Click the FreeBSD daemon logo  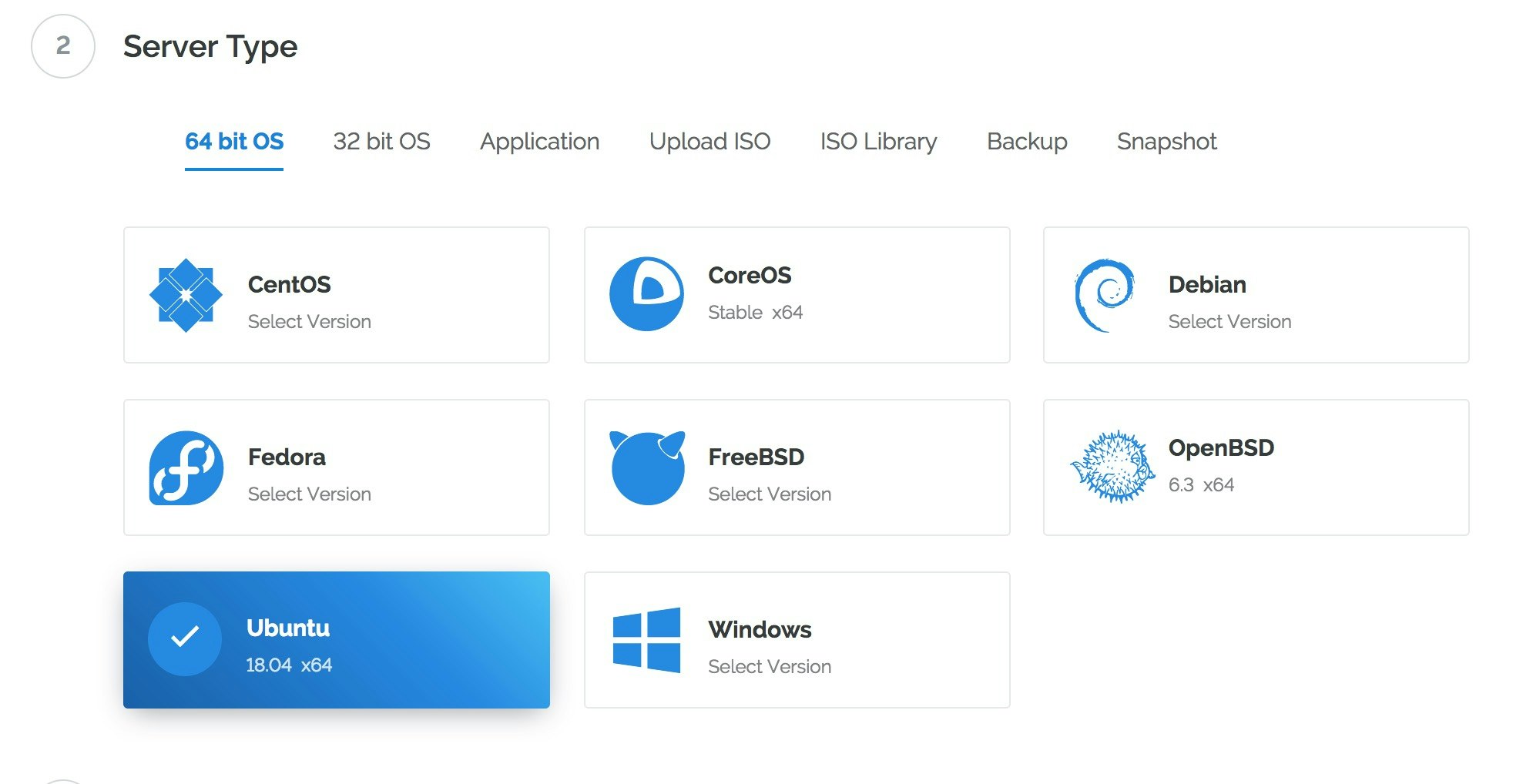coord(647,467)
